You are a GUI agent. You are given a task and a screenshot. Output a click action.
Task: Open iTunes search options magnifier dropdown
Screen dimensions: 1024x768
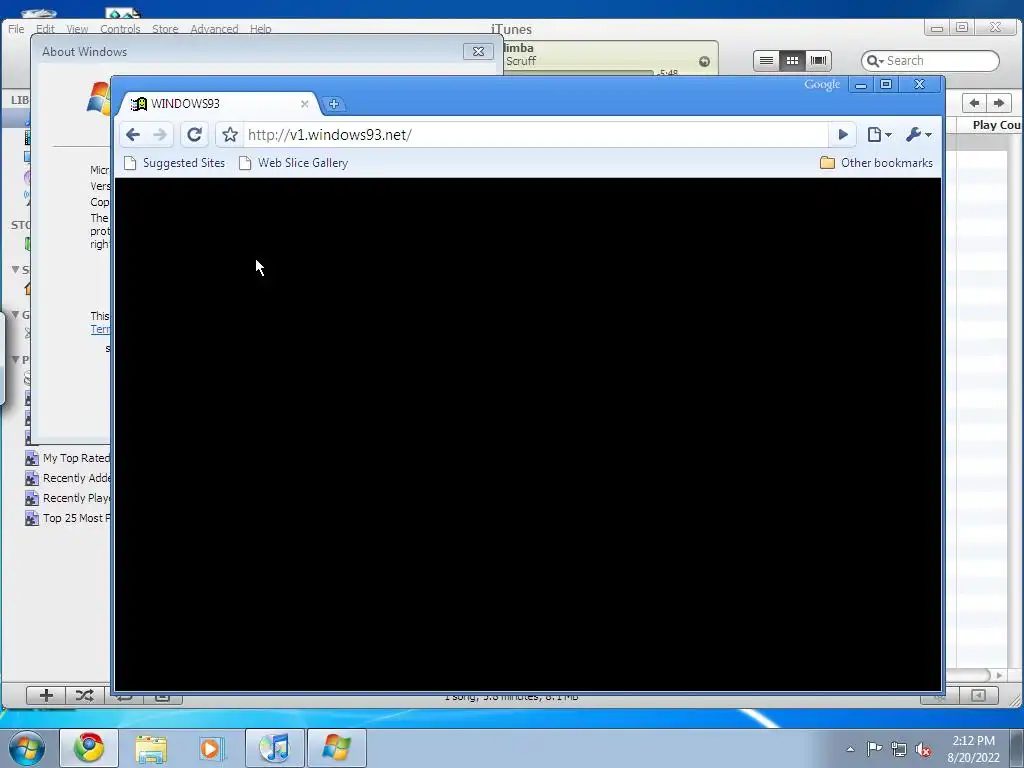pos(875,61)
